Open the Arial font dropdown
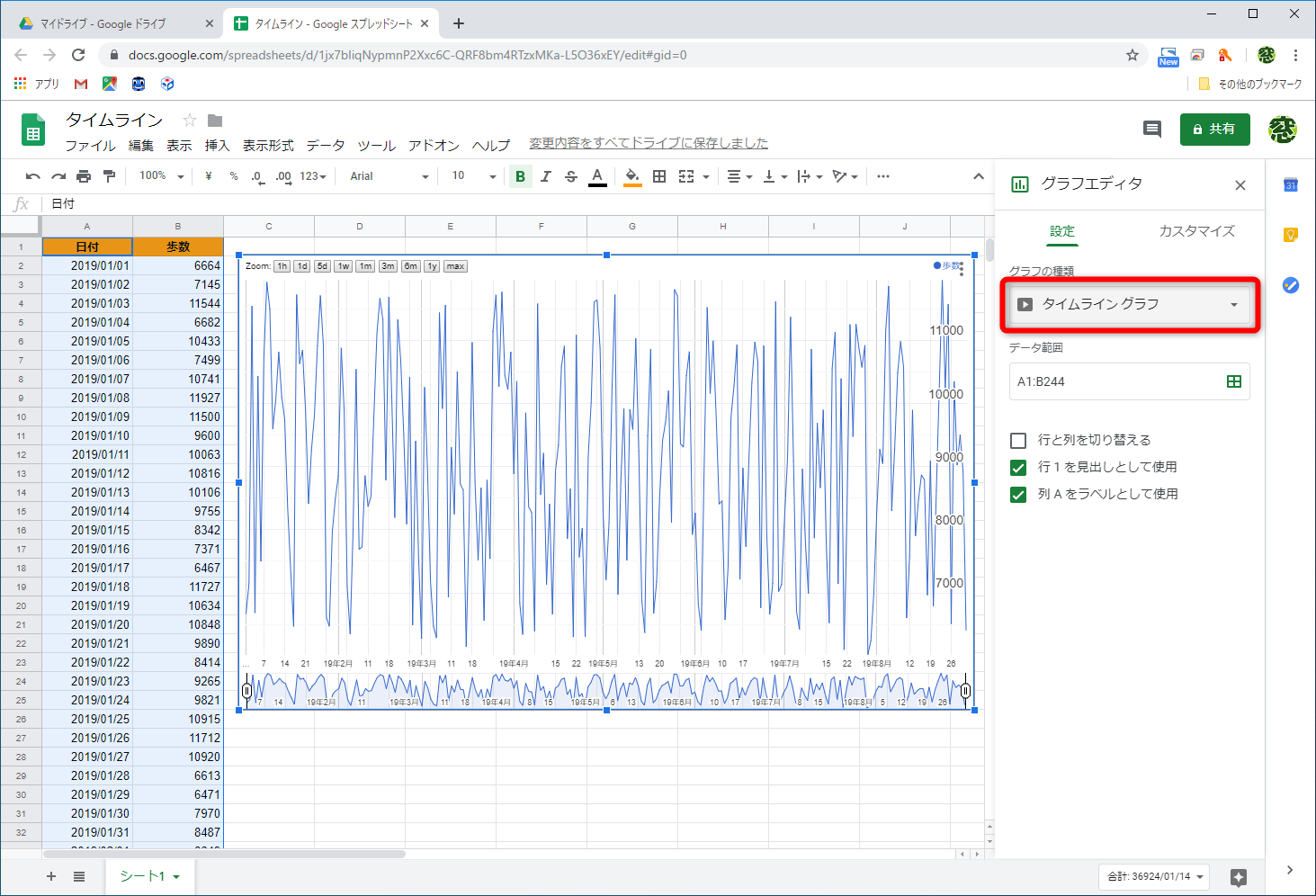 tap(389, 176)
